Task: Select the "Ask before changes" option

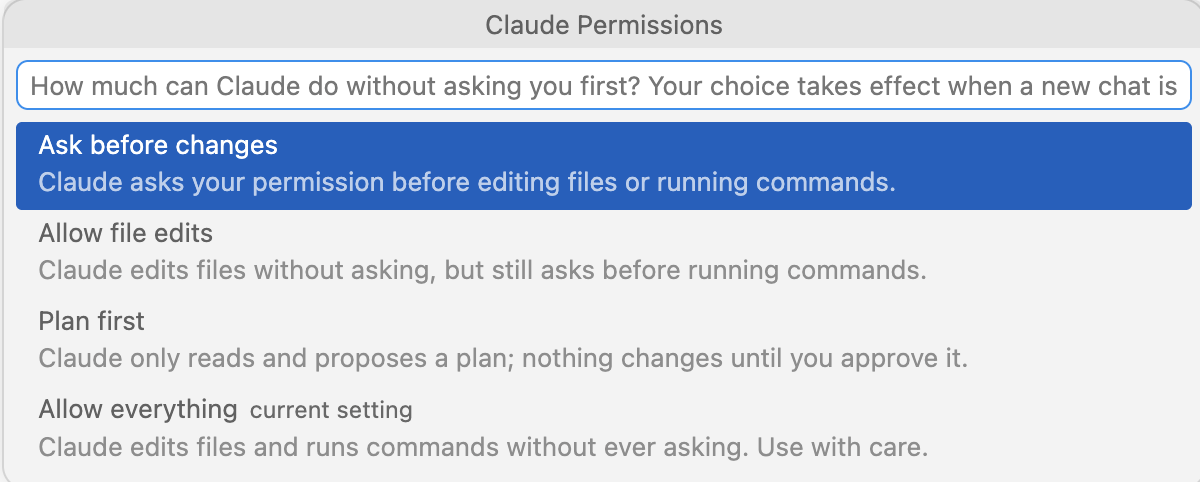Action: point(604,166)
